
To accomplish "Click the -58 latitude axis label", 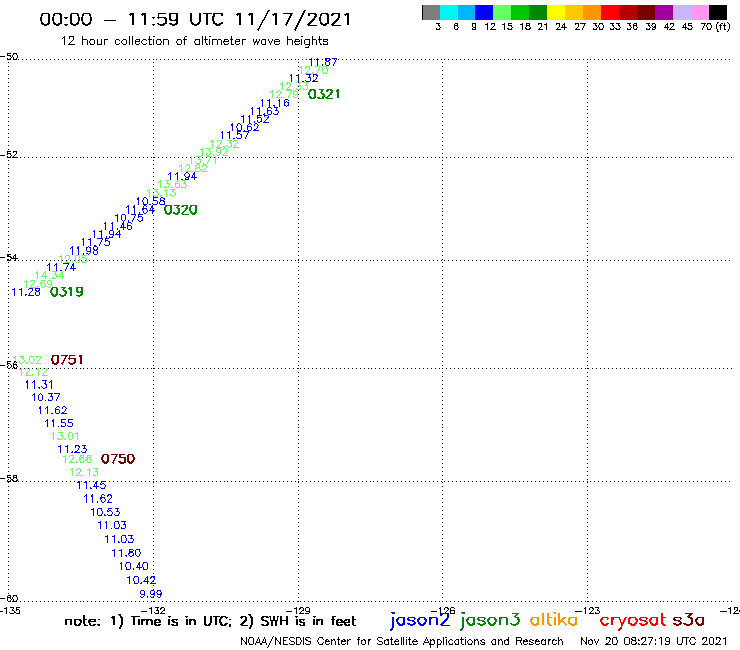I will click(9, 479).
